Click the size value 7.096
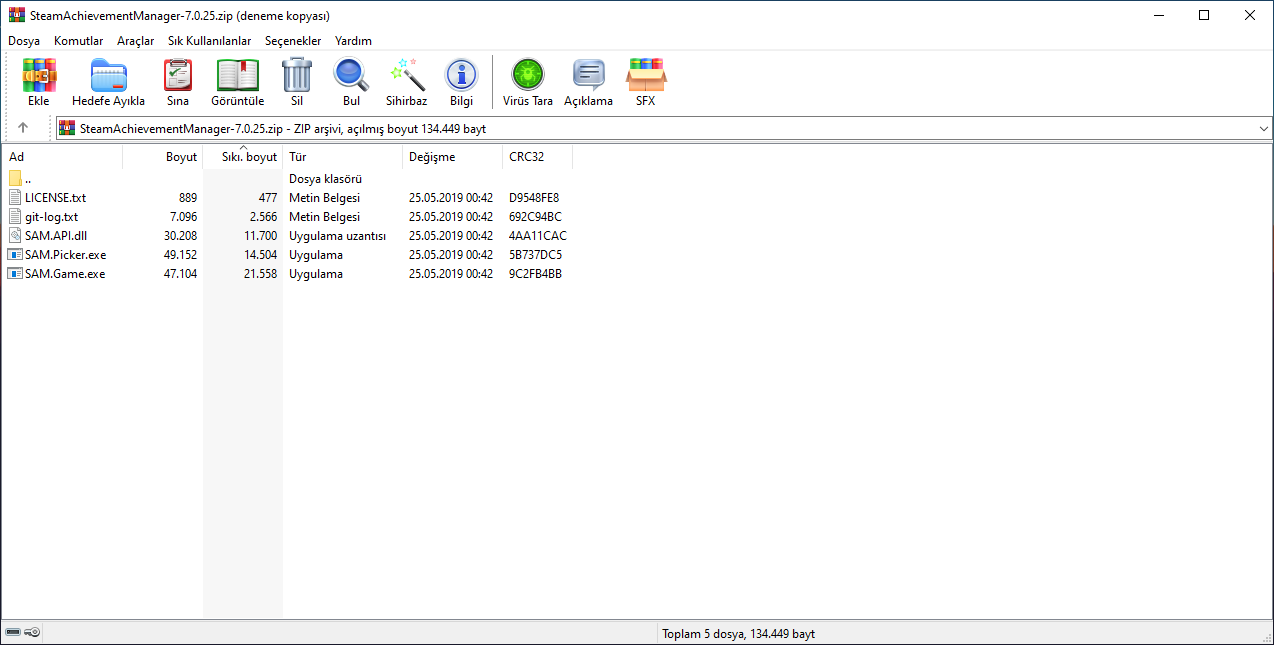 (184, 217)
